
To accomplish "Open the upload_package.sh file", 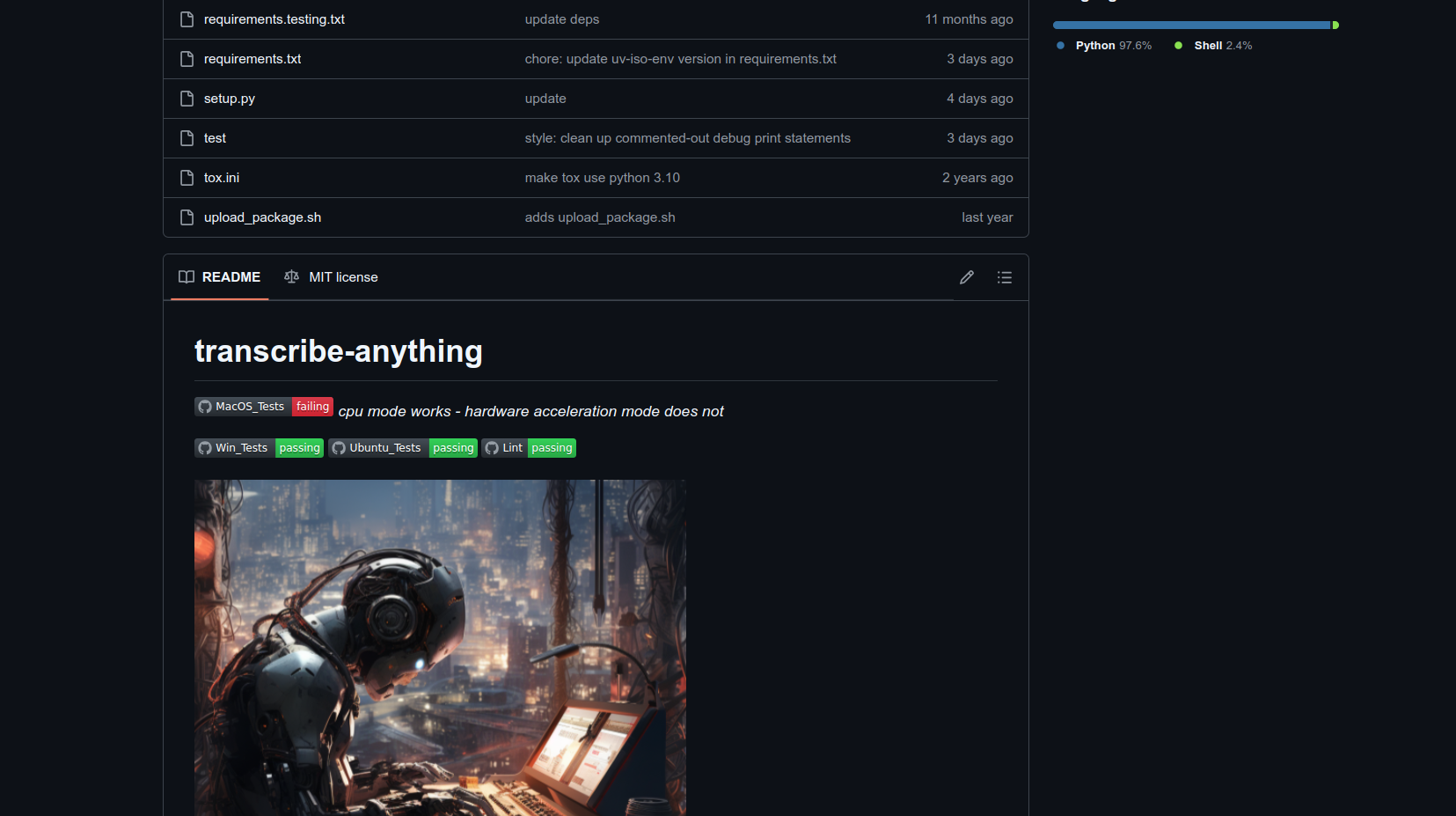I will tap(262, 217).
